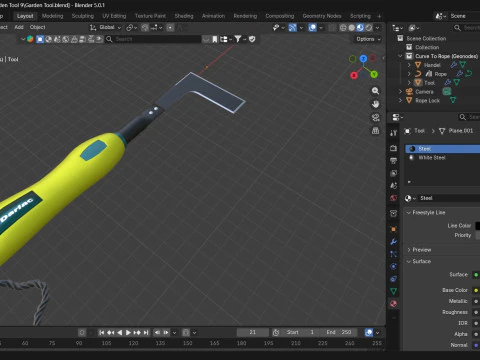Click the Line Color swatch
480x360 pixels.
[477, 226]
